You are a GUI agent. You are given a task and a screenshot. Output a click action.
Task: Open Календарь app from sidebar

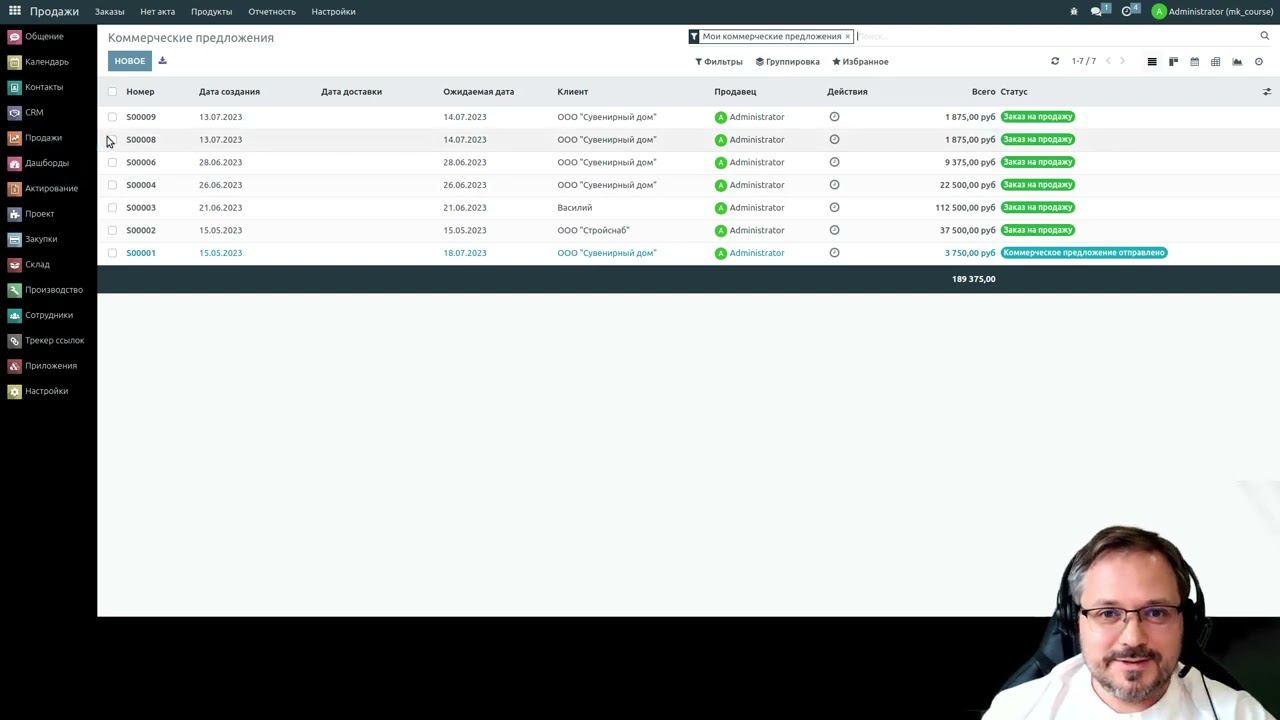coord(38,61)
